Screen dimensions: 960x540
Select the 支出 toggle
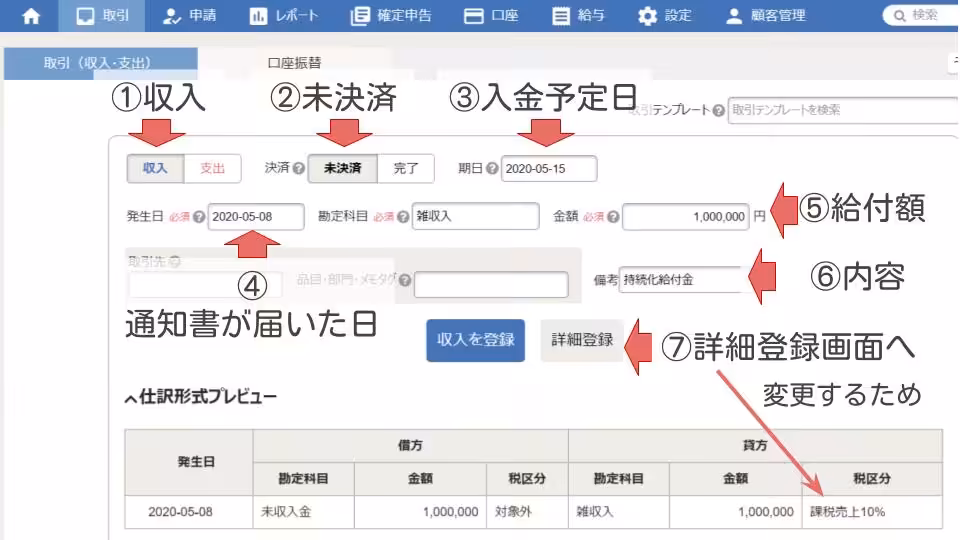212,168
